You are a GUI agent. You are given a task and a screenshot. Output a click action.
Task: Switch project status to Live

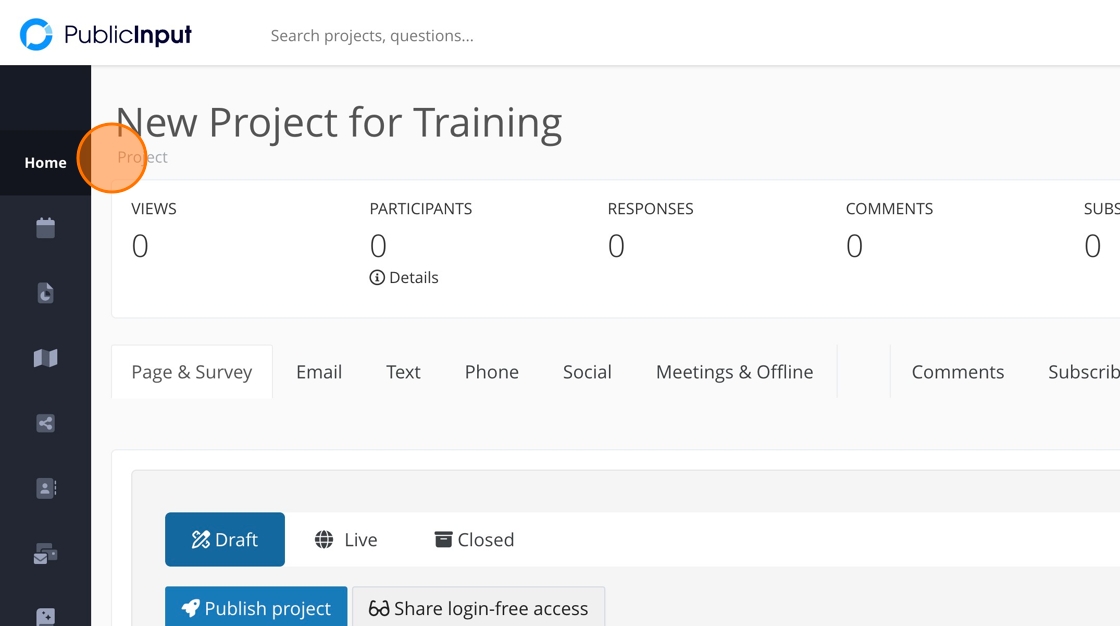click(346, 539)
